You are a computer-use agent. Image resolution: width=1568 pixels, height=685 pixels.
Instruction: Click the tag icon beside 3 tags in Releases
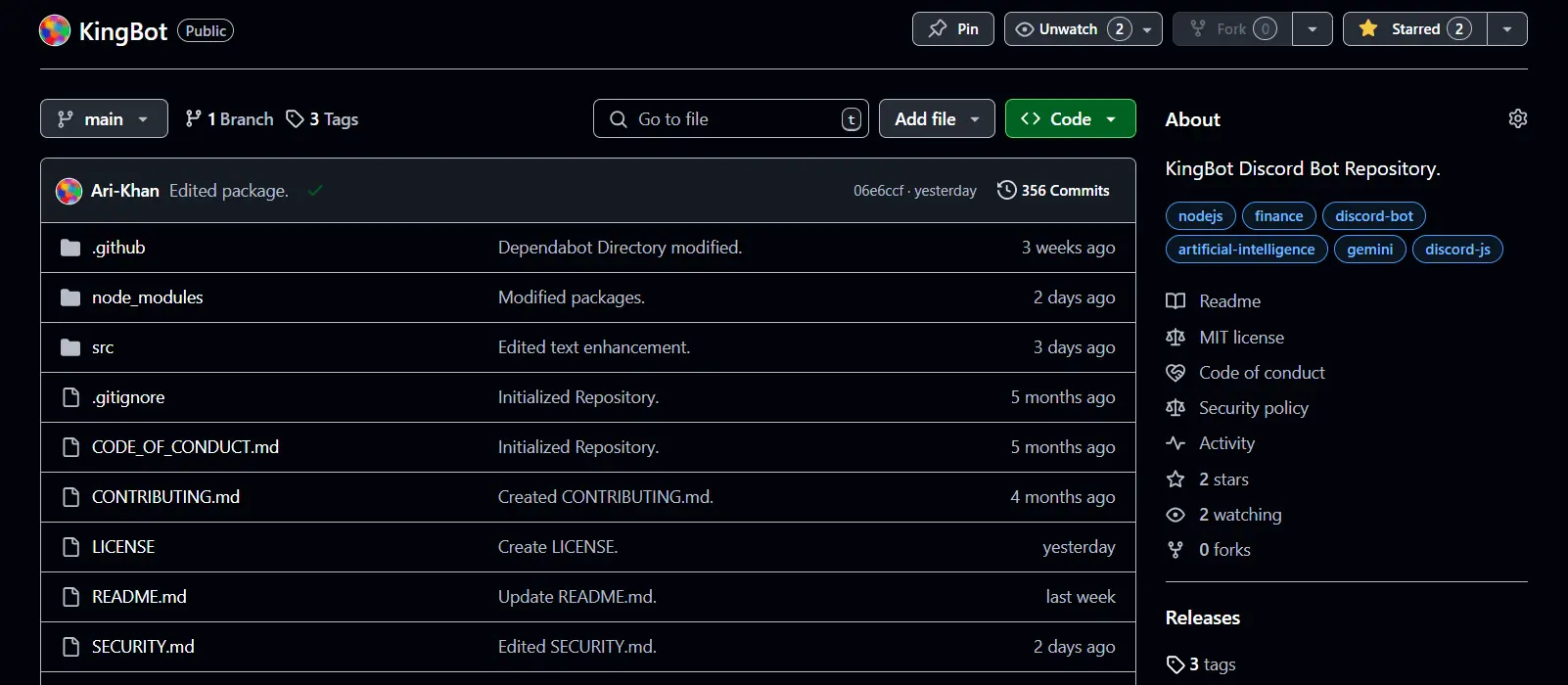(1176, 665)
